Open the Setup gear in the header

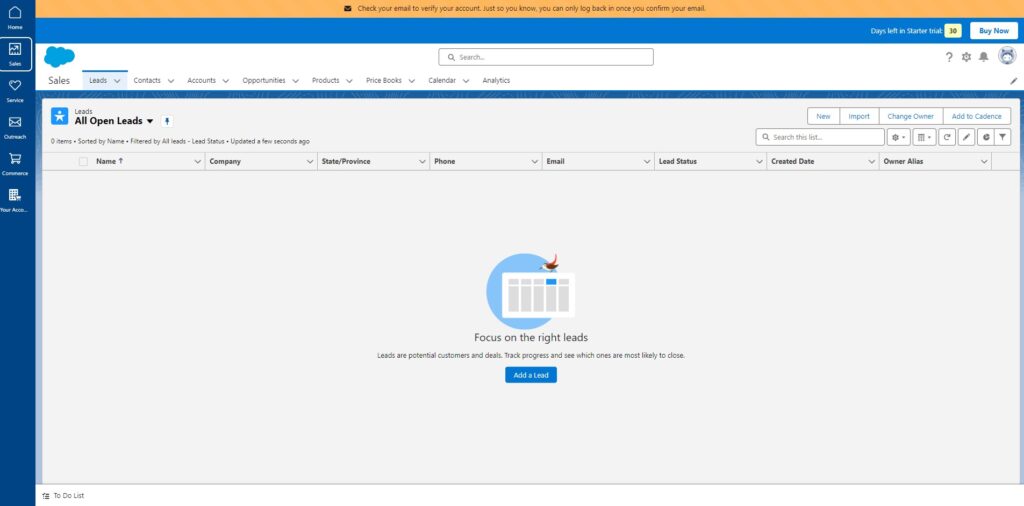pyautogui.click(x=967, y=57)
